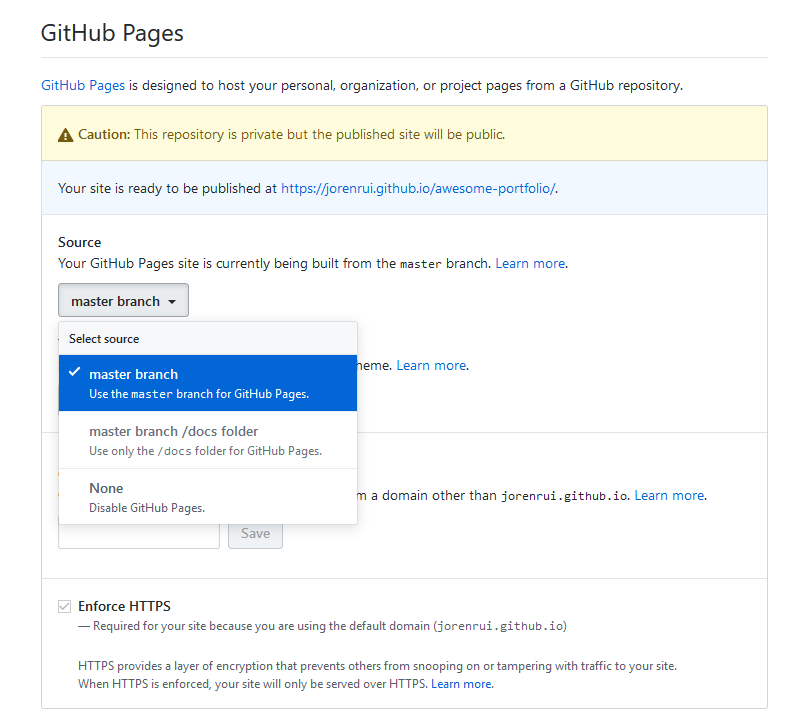
Task: Click Learn more link about HTTPS
Action: coord(461,684)
